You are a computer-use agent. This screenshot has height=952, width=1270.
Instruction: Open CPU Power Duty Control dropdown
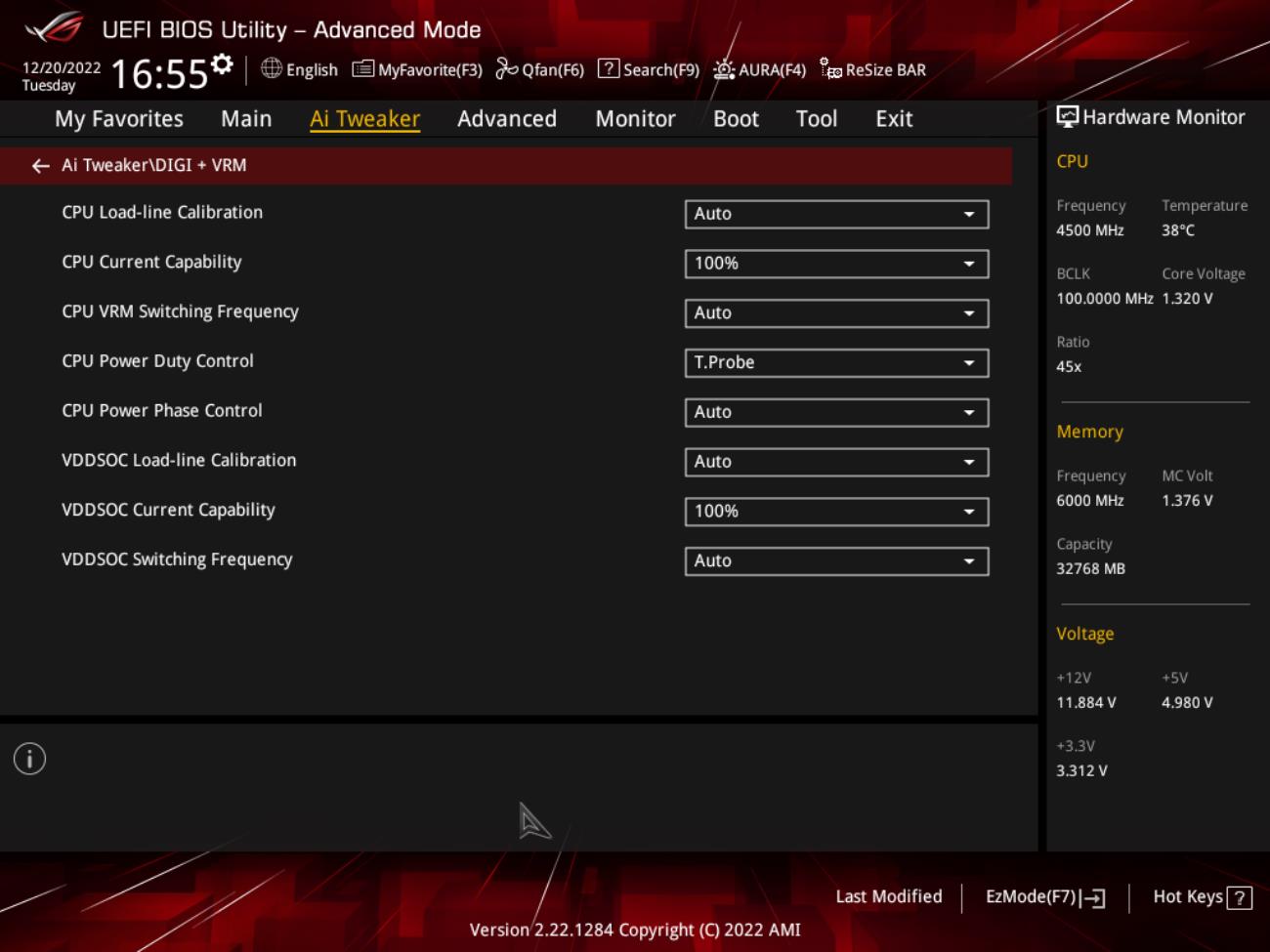[x=836, y=363]
